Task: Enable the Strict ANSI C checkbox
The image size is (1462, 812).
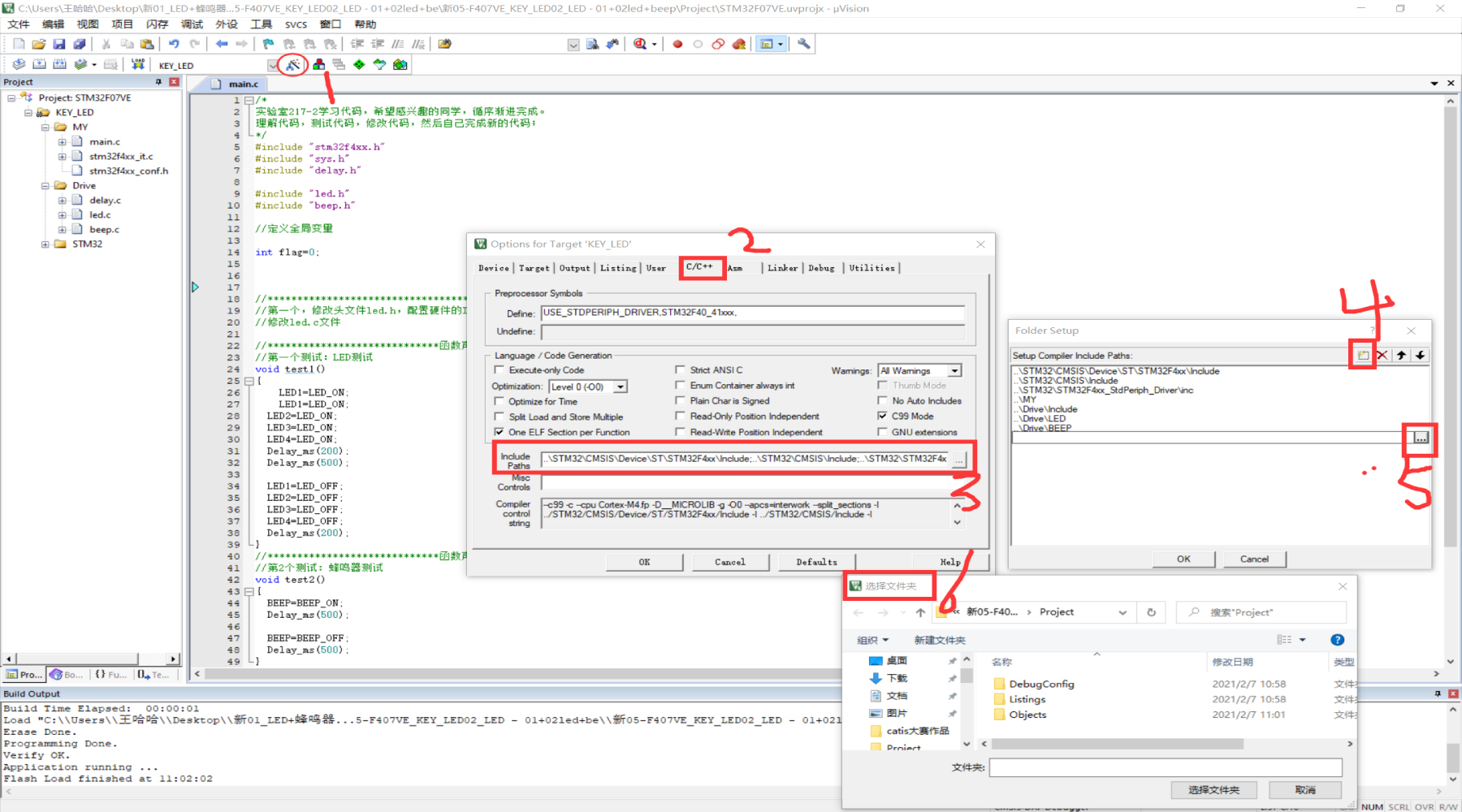Action: [681, 369]
